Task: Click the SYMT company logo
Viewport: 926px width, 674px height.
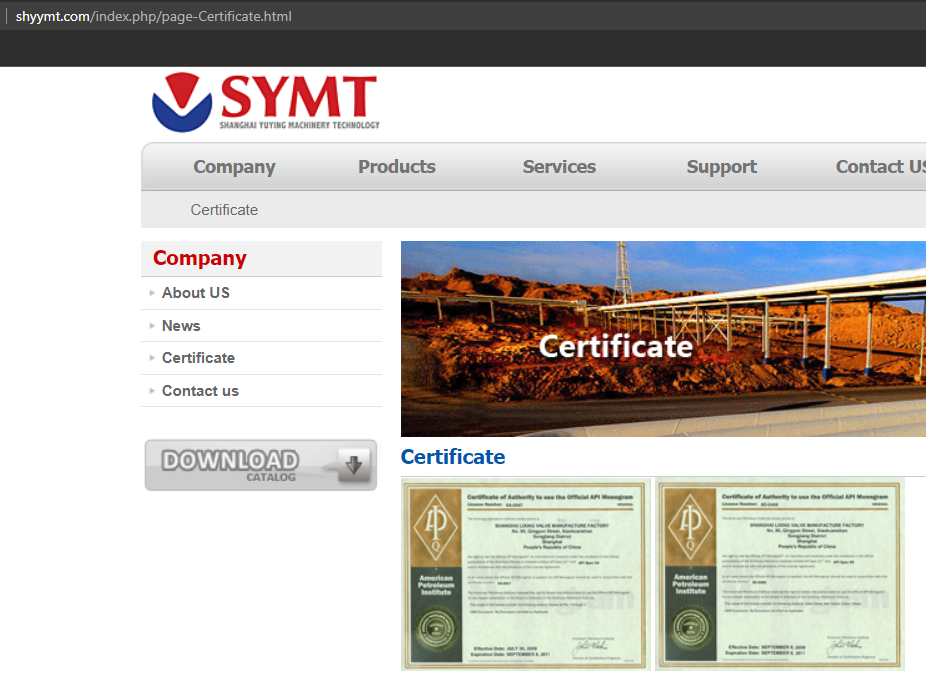Action: pos(266,102)
